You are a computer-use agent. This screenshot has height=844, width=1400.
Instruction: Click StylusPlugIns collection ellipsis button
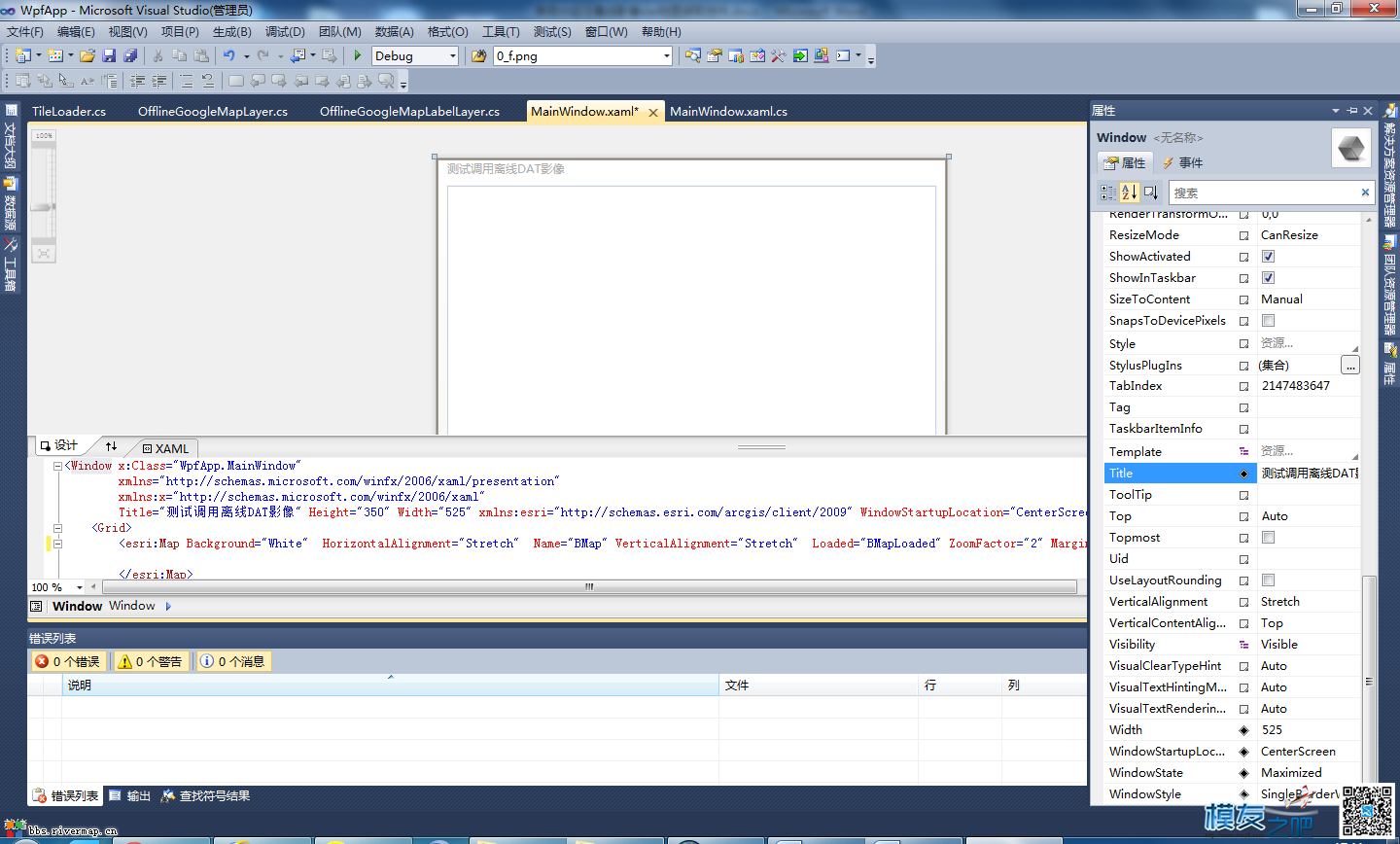click(1349, 366)
